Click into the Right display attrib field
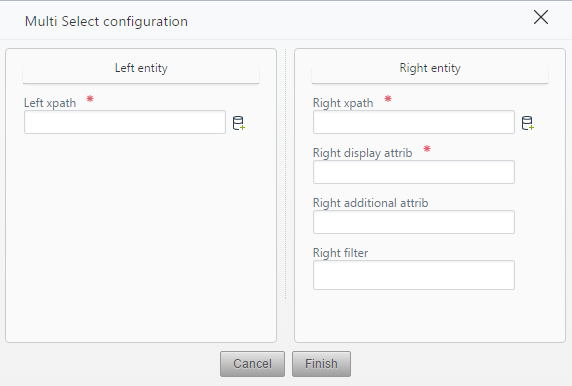 point(414,172)
